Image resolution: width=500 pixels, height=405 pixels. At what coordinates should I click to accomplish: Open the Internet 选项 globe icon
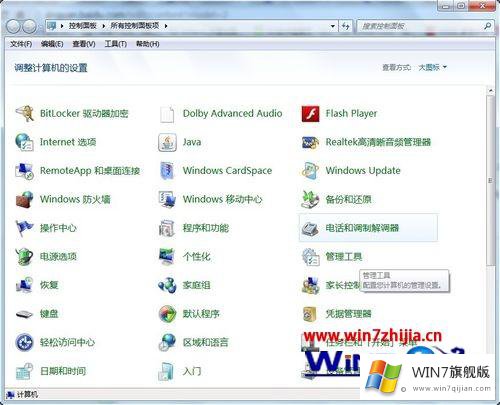pos(24,142)
